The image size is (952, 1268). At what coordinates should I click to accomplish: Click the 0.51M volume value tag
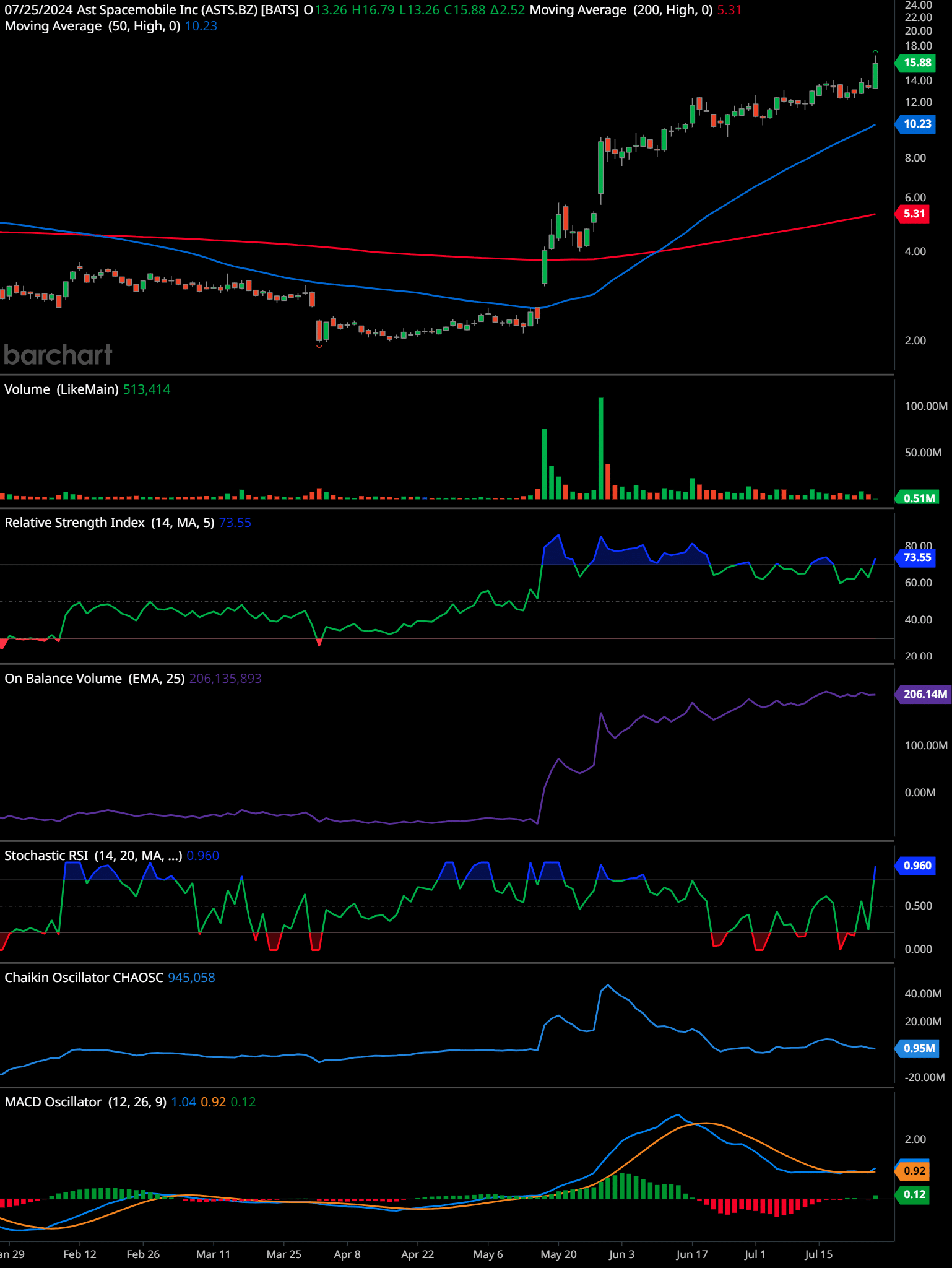[x=918, y=498]
